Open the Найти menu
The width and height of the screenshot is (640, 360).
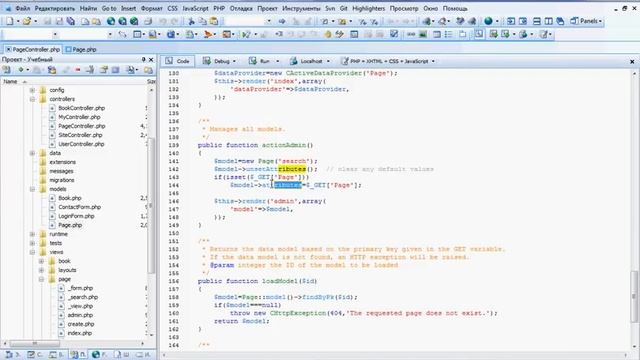click(x=88, y=8)
